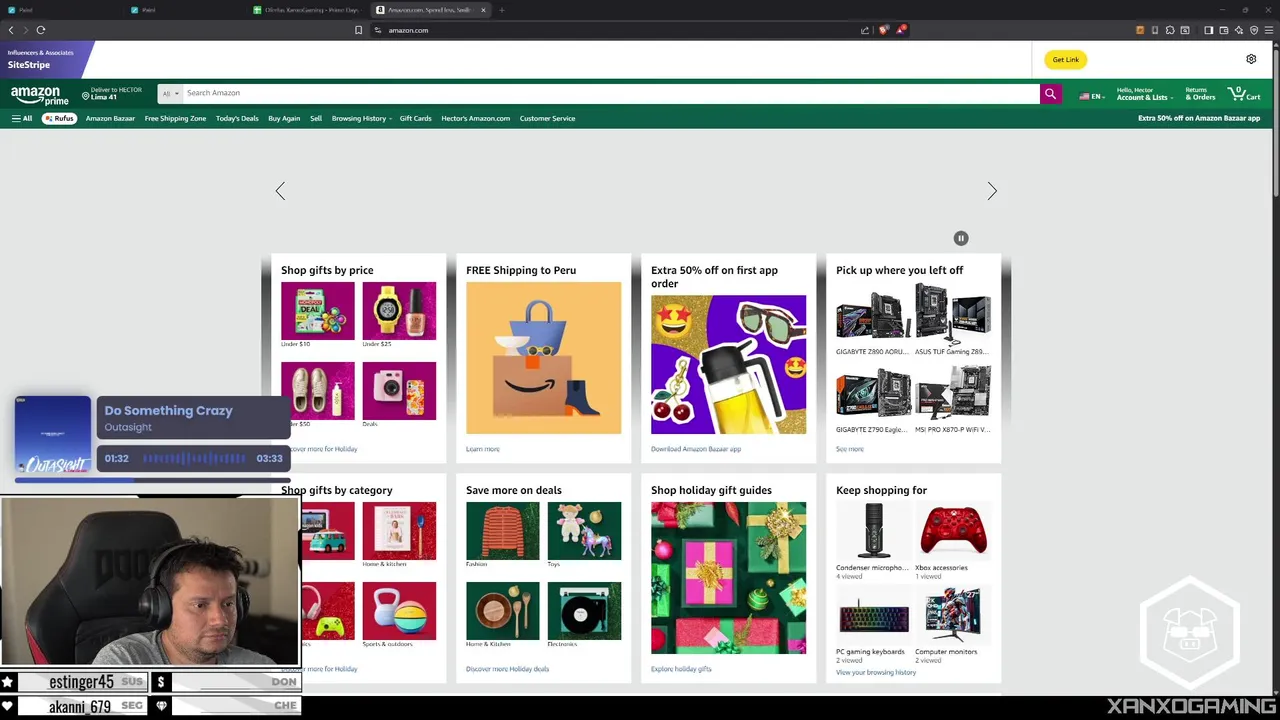Seek in Do Something Crazy track waveform
Viewport: 1280px width, 720px height.
[194, 458]
